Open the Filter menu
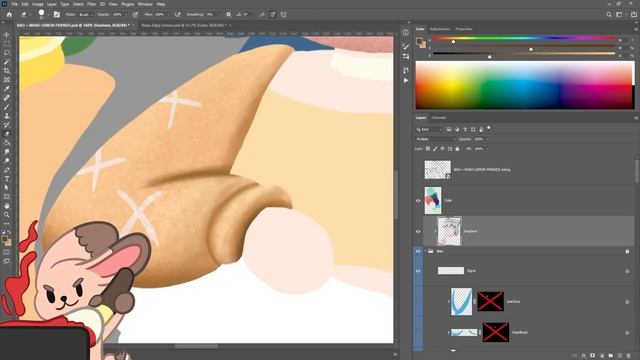This screenshot has height=360, width=640. pyautogui.click(x=91, y=4)
